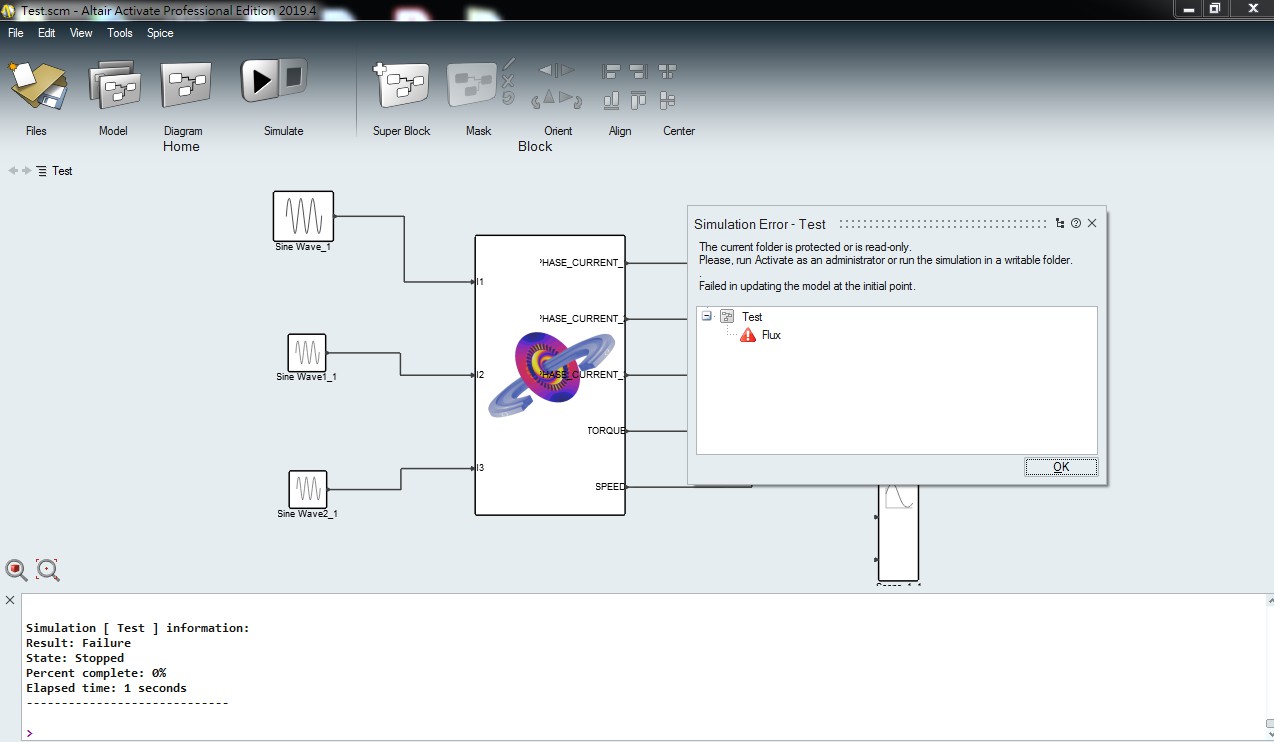Close the output console panel

(x=10, y=600)
